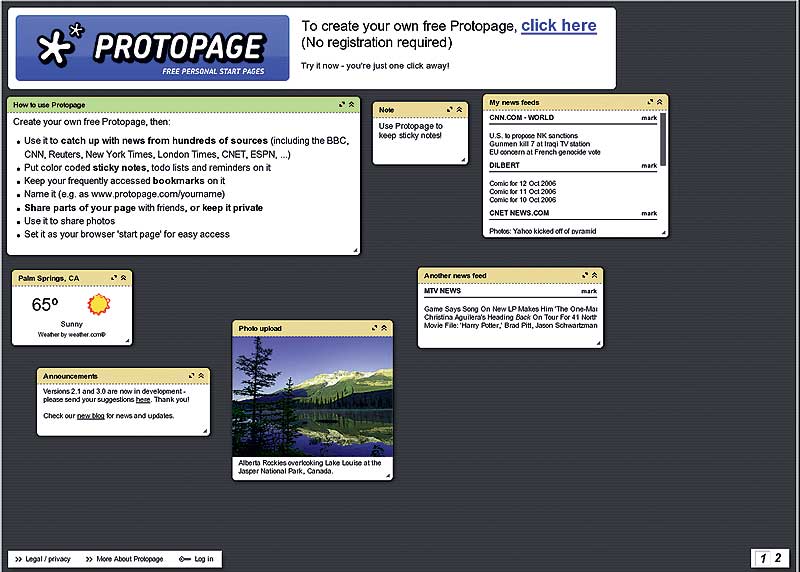The image size is (800, 572).
Task: Click 'mark' next to MTV NEWS
Action: coord(589,291)
